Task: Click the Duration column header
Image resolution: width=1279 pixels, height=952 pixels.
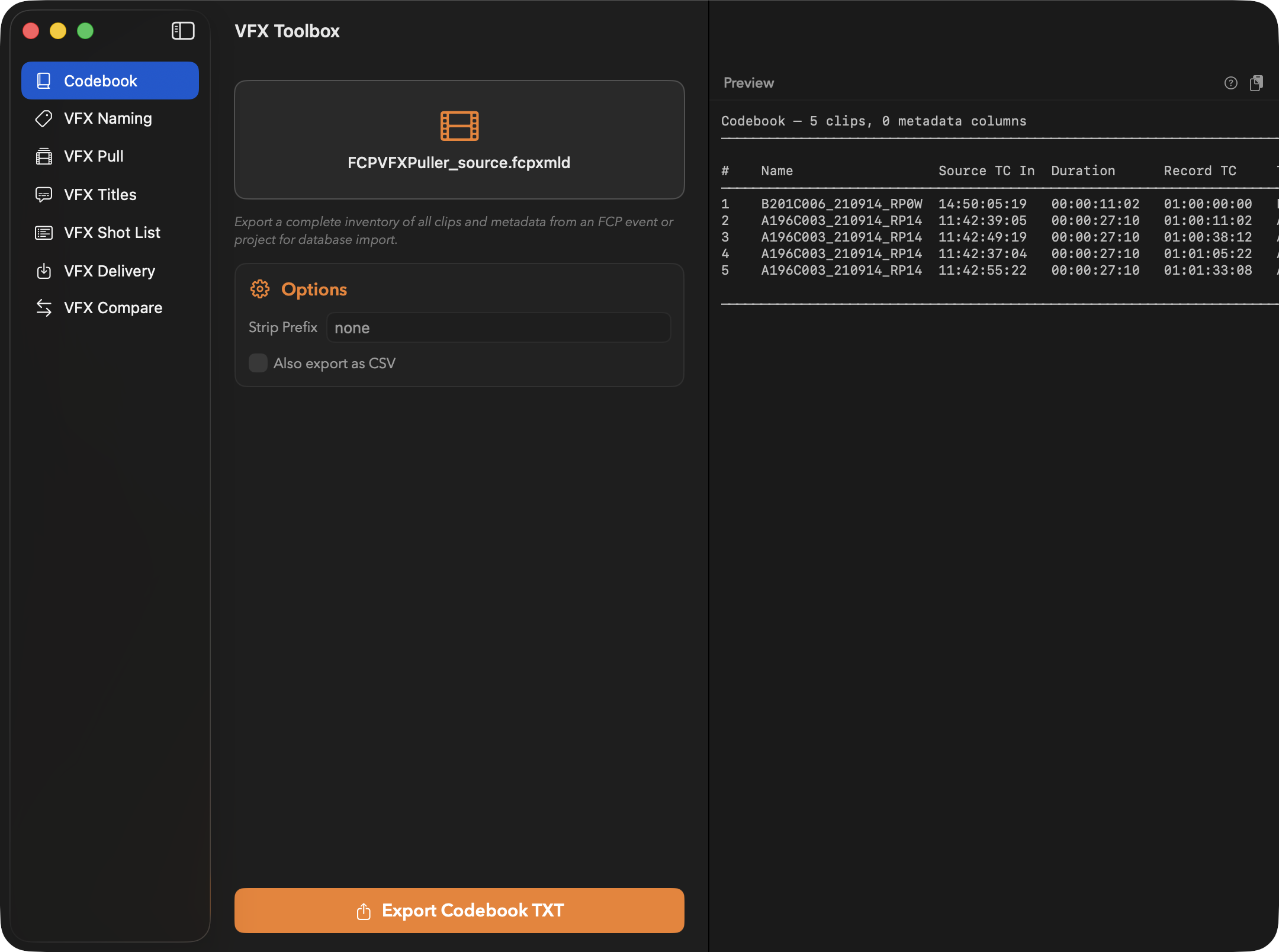Action: click(1082, 171)
